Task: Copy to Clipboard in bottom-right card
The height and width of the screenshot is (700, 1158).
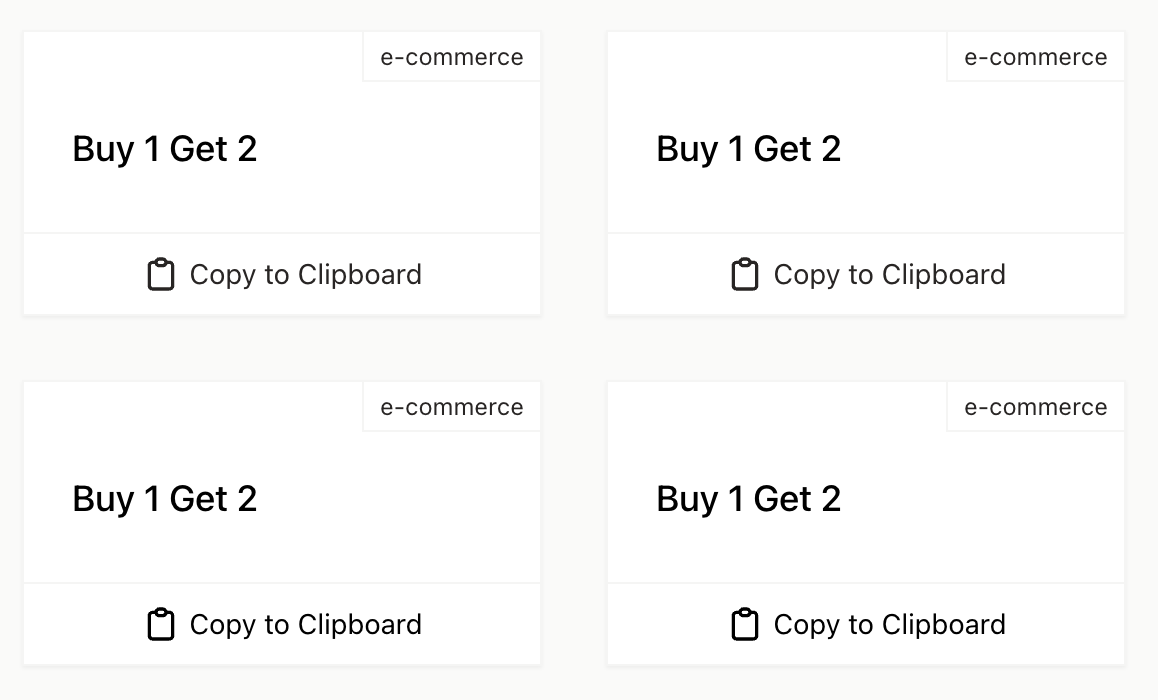Action: [x=866, y=625]
